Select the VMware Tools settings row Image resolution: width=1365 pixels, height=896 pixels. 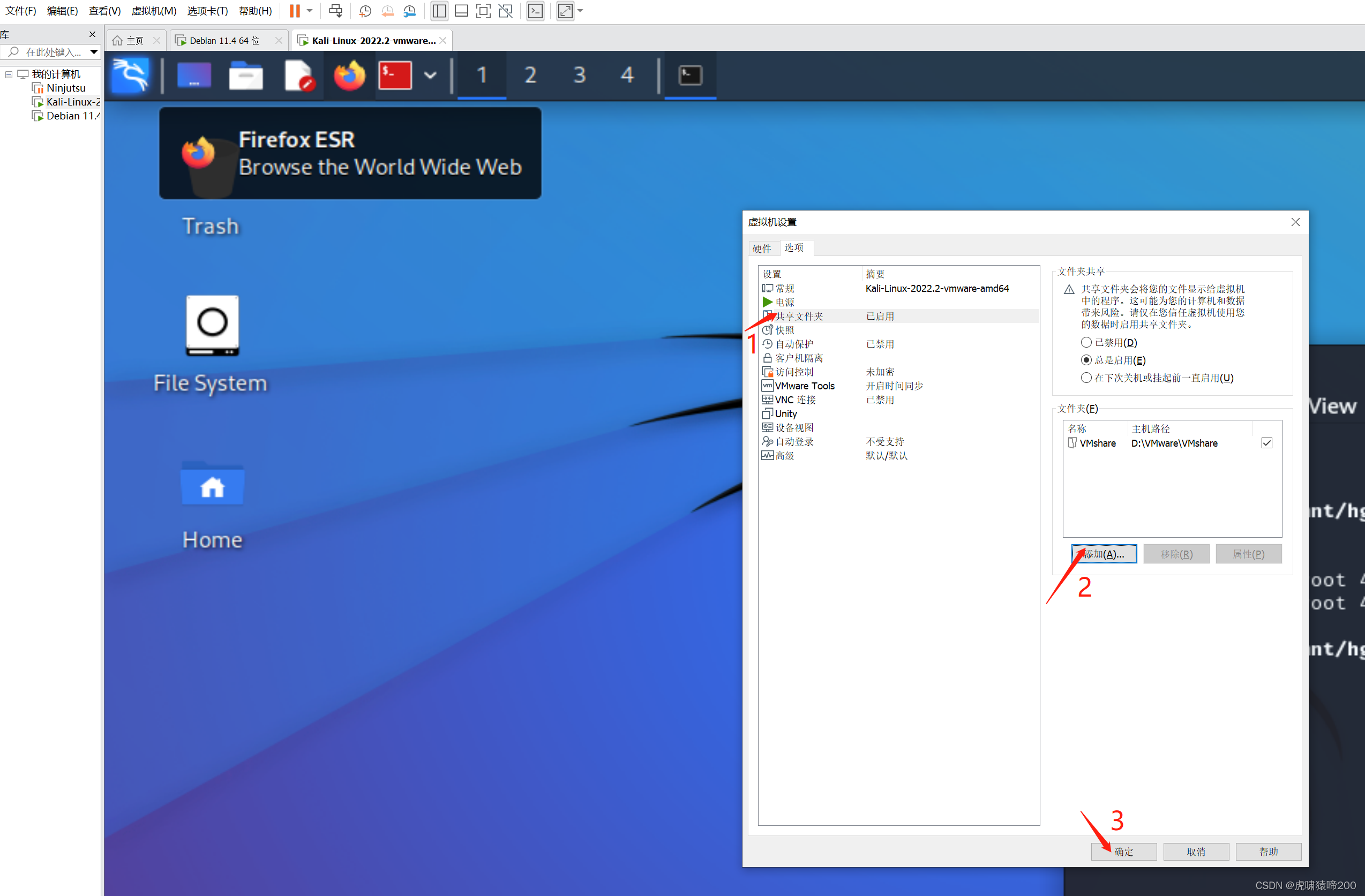point(899,386)
